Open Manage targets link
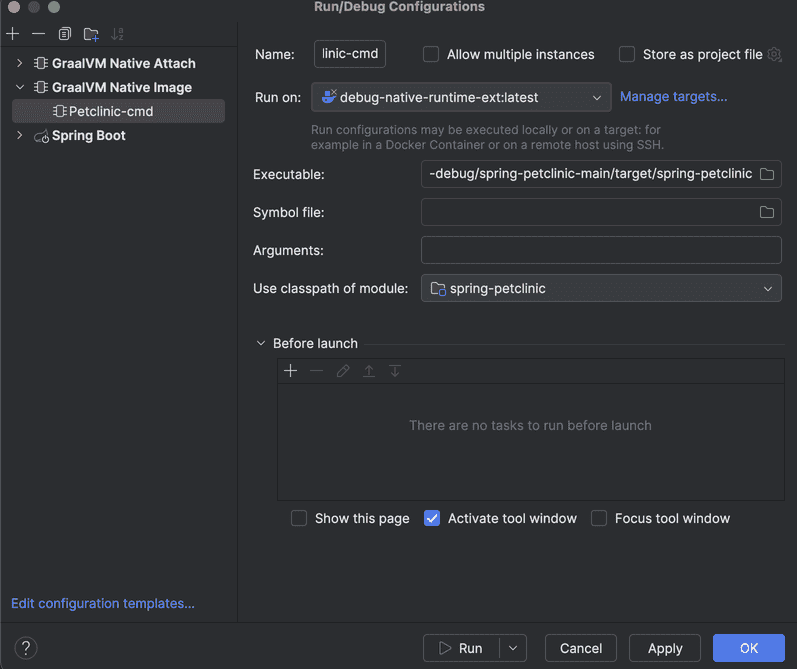 (x=673, y=97)
